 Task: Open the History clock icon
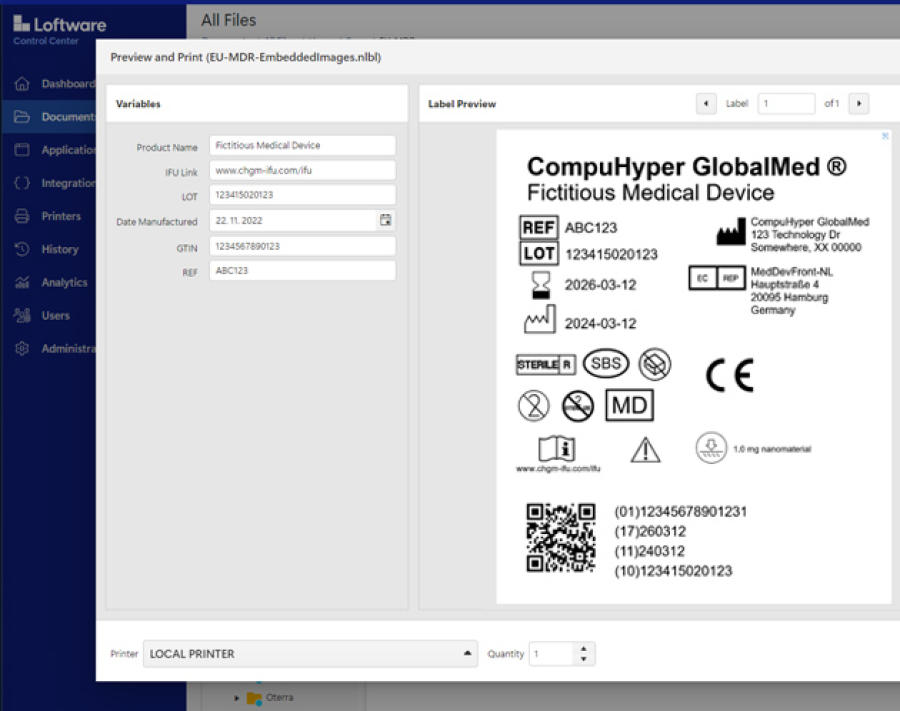[x=22, y=249]
